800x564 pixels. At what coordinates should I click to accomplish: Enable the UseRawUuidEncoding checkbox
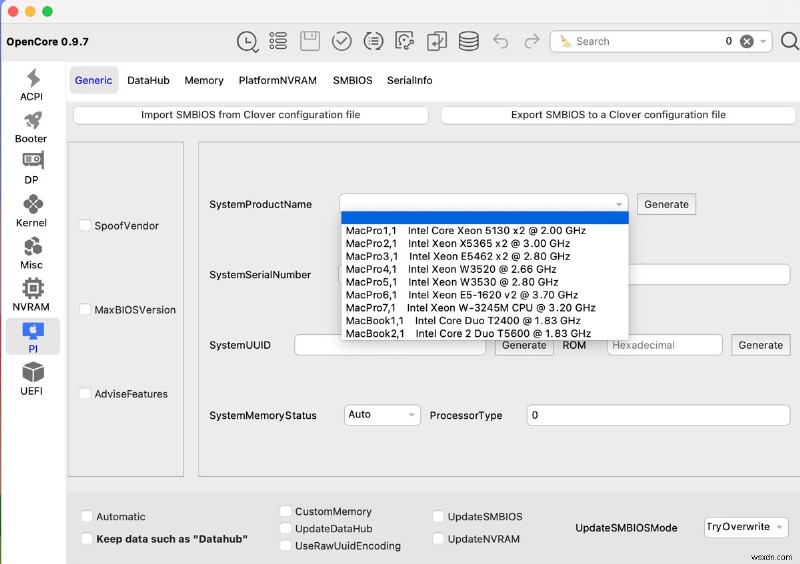(286, 546)
